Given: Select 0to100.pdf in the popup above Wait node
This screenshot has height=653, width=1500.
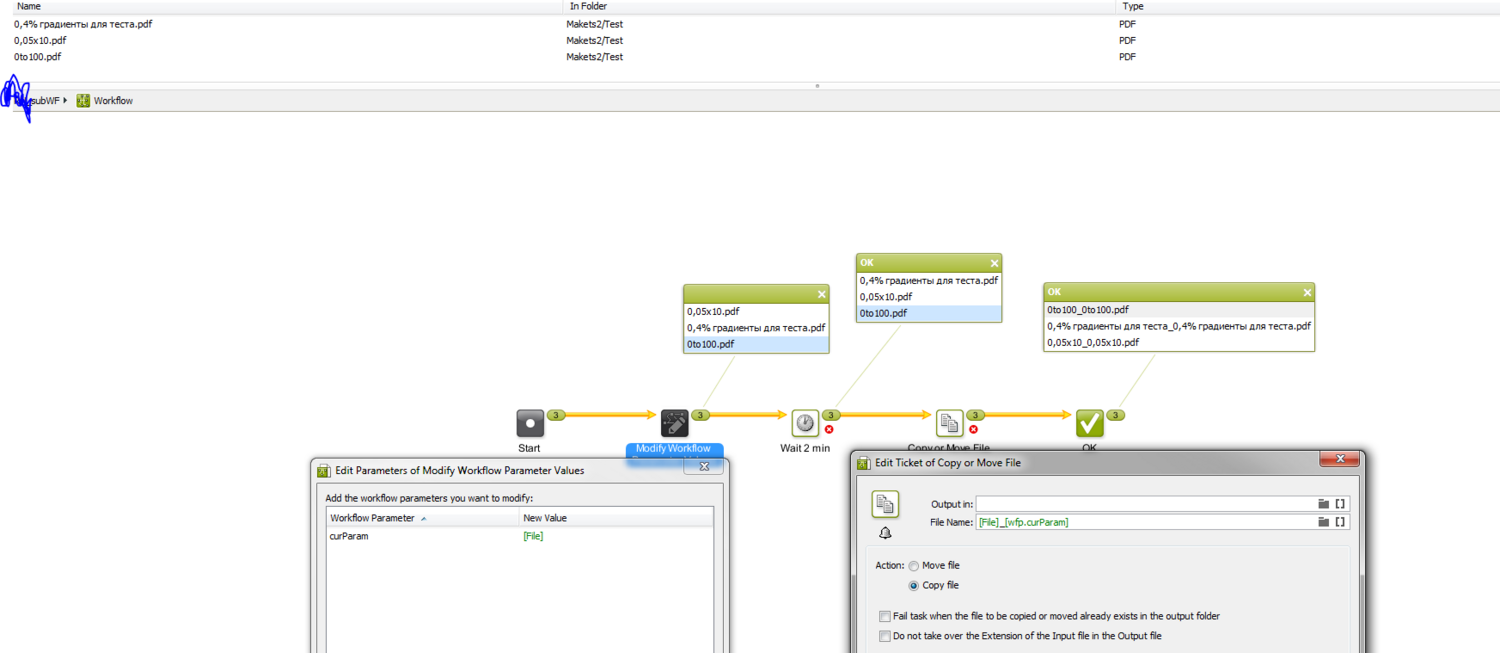Looking at the screenshot, I should [x=929, y=313].
